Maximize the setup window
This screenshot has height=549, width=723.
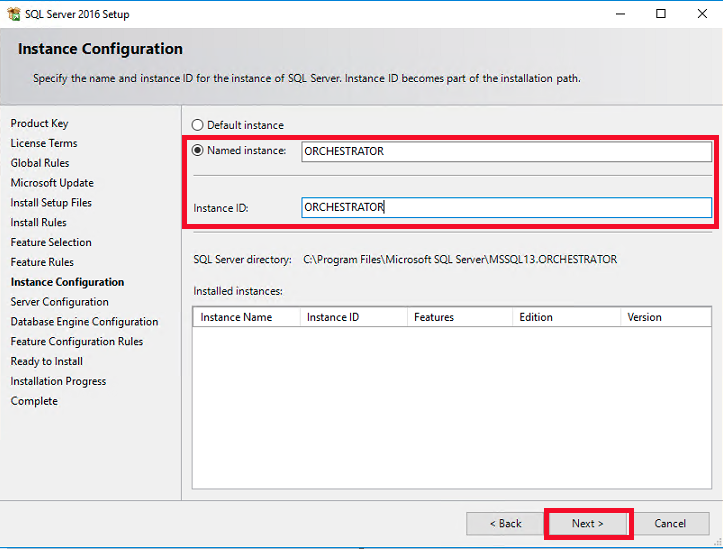[x=661, y=14]
